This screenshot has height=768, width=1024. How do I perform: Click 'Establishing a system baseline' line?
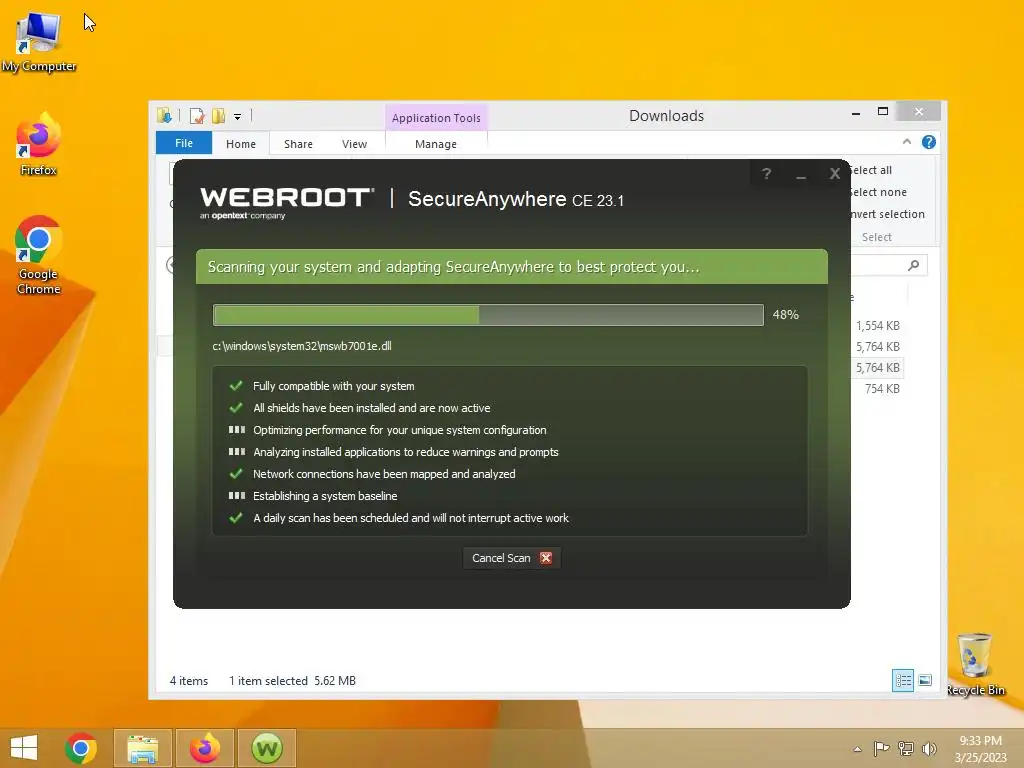coord(325,496)
